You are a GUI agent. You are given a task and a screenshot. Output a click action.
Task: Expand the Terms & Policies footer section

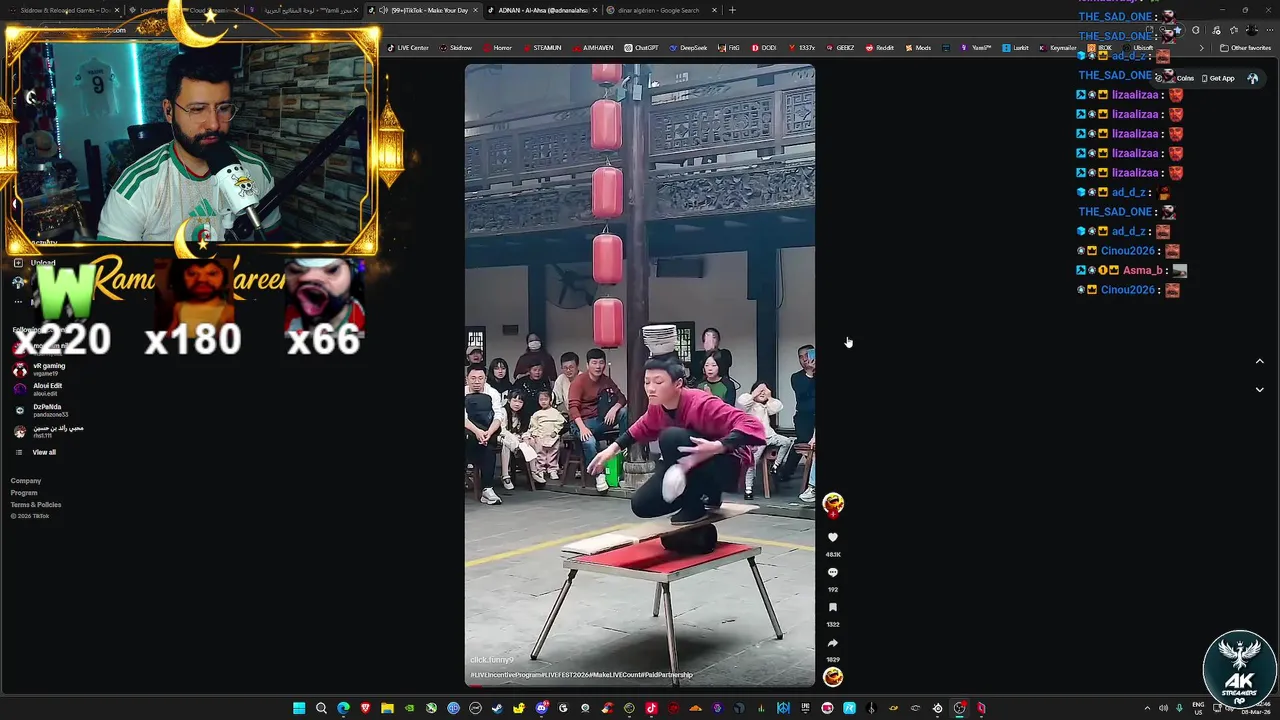click(x=36, y=505)
